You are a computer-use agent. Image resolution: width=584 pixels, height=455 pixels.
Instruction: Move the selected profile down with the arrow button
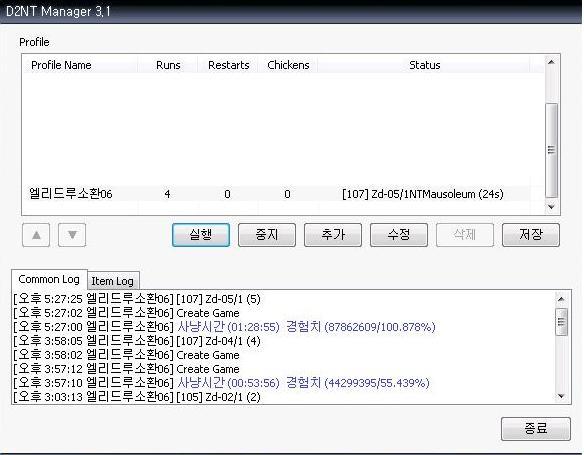point(72,235)
